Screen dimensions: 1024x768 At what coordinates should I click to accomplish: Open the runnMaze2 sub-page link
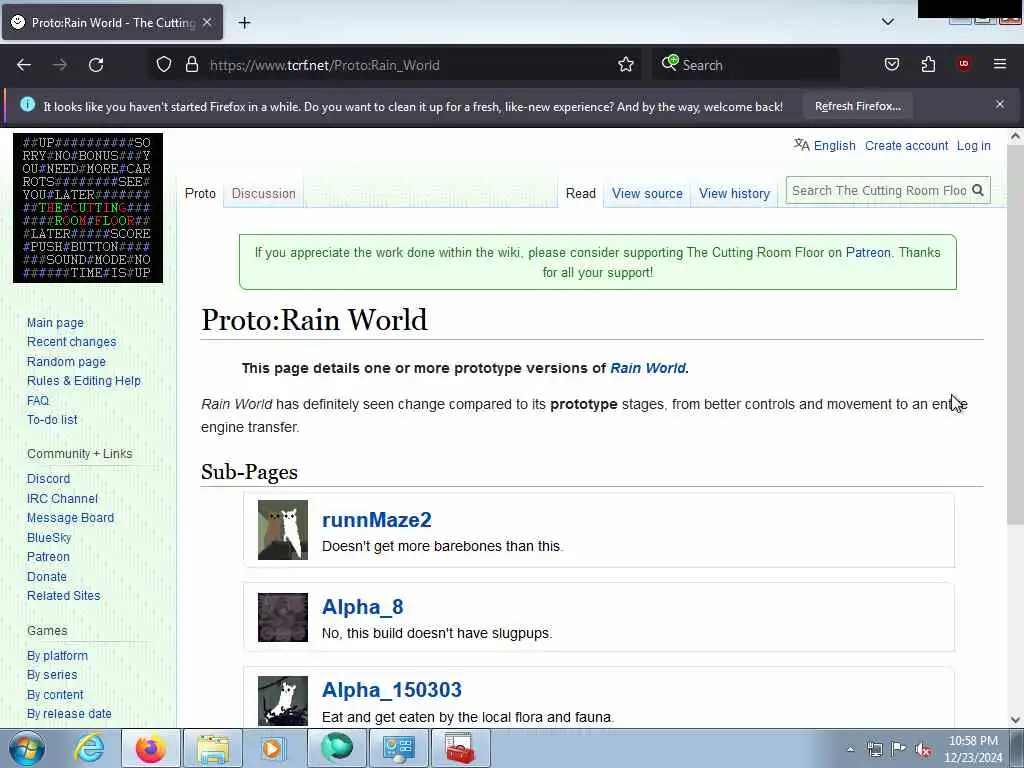[377, 520]
